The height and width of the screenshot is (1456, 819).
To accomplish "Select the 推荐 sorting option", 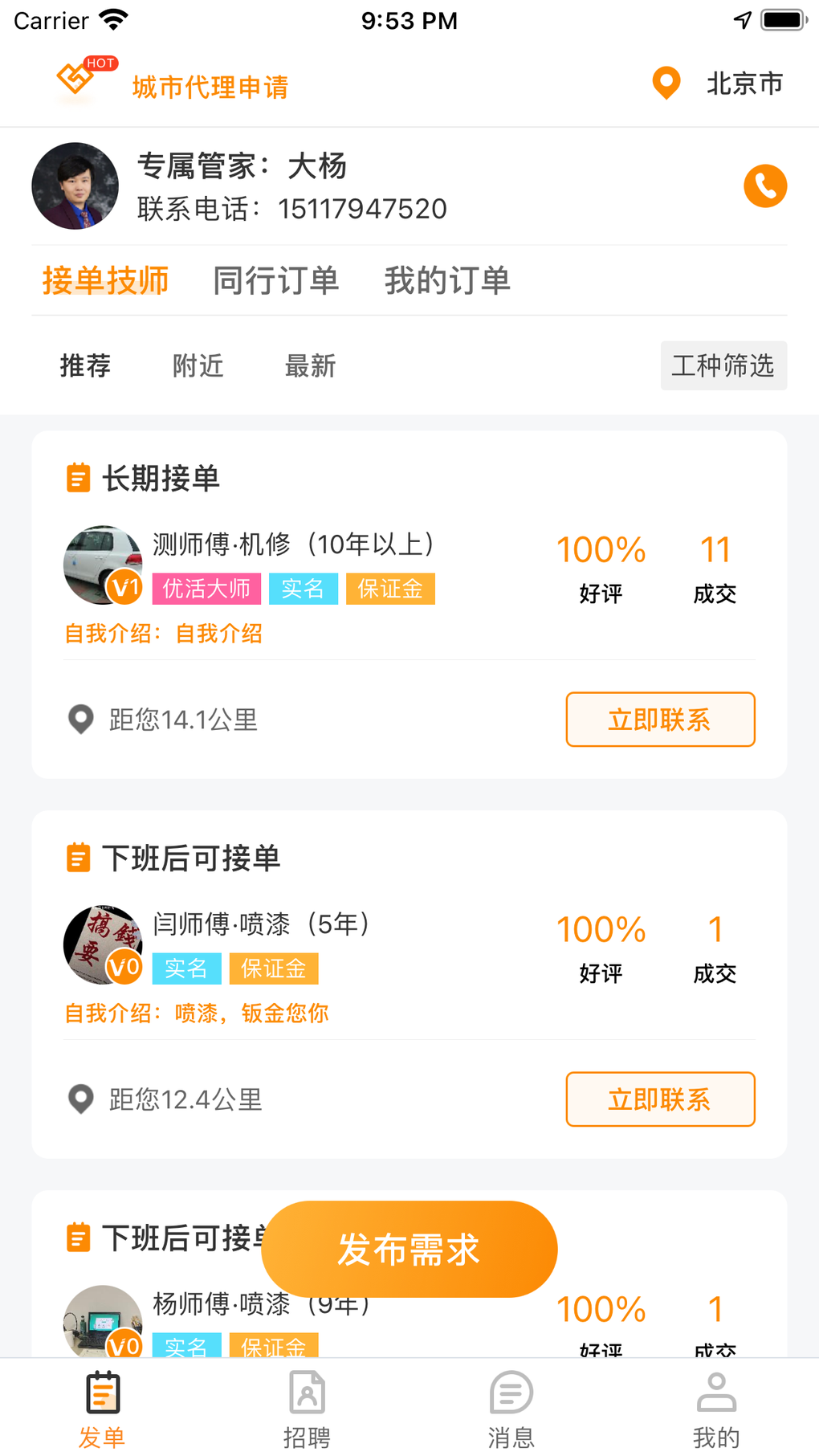I will 85,366.
